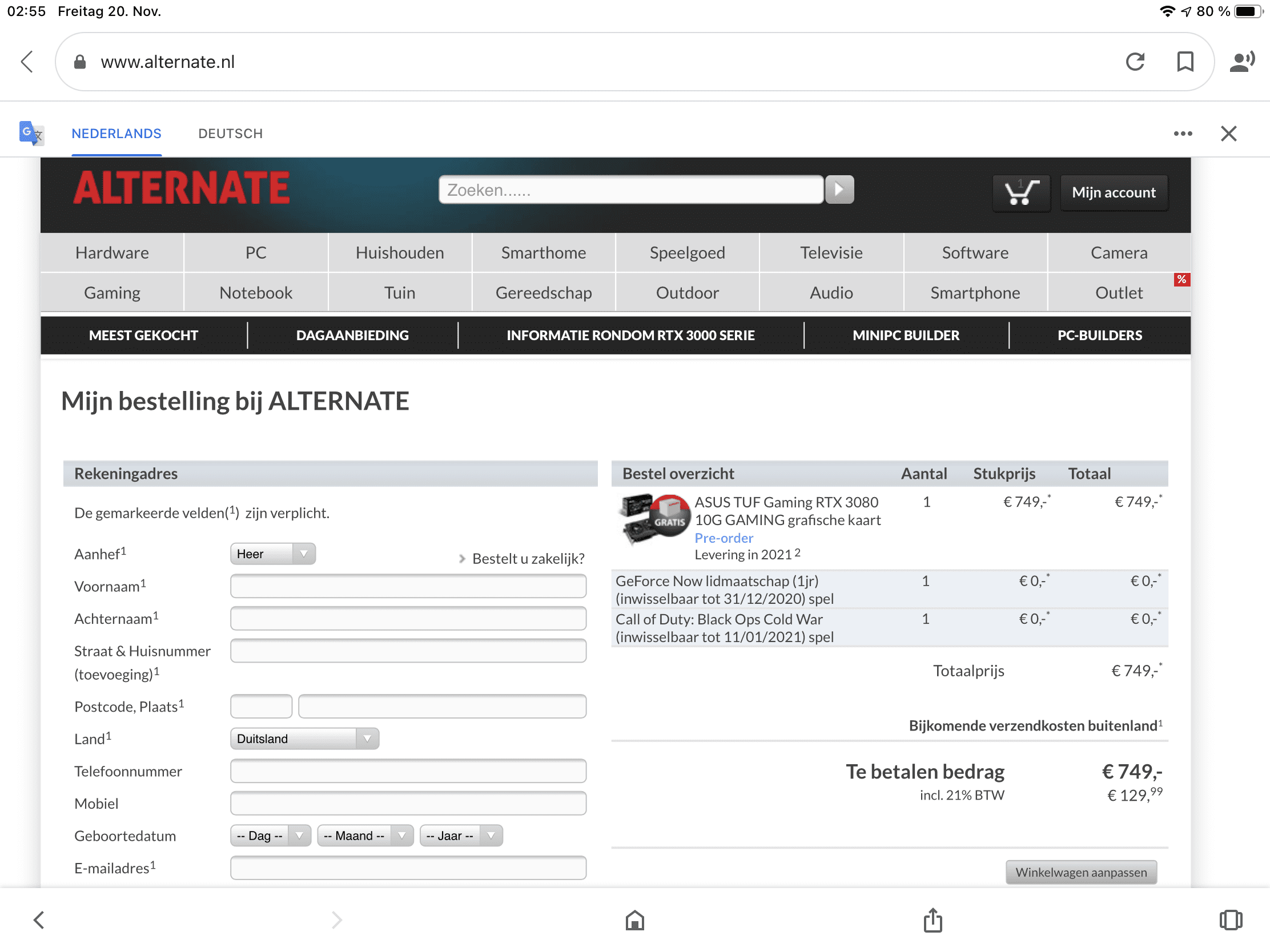
Task: Open the Camera category
Action: 1119,252
